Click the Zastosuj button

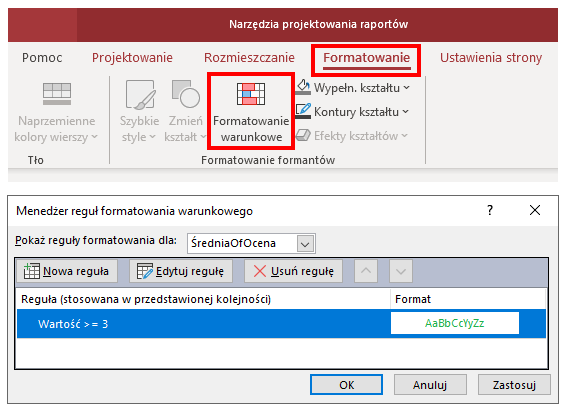click(x=514, y=385)
